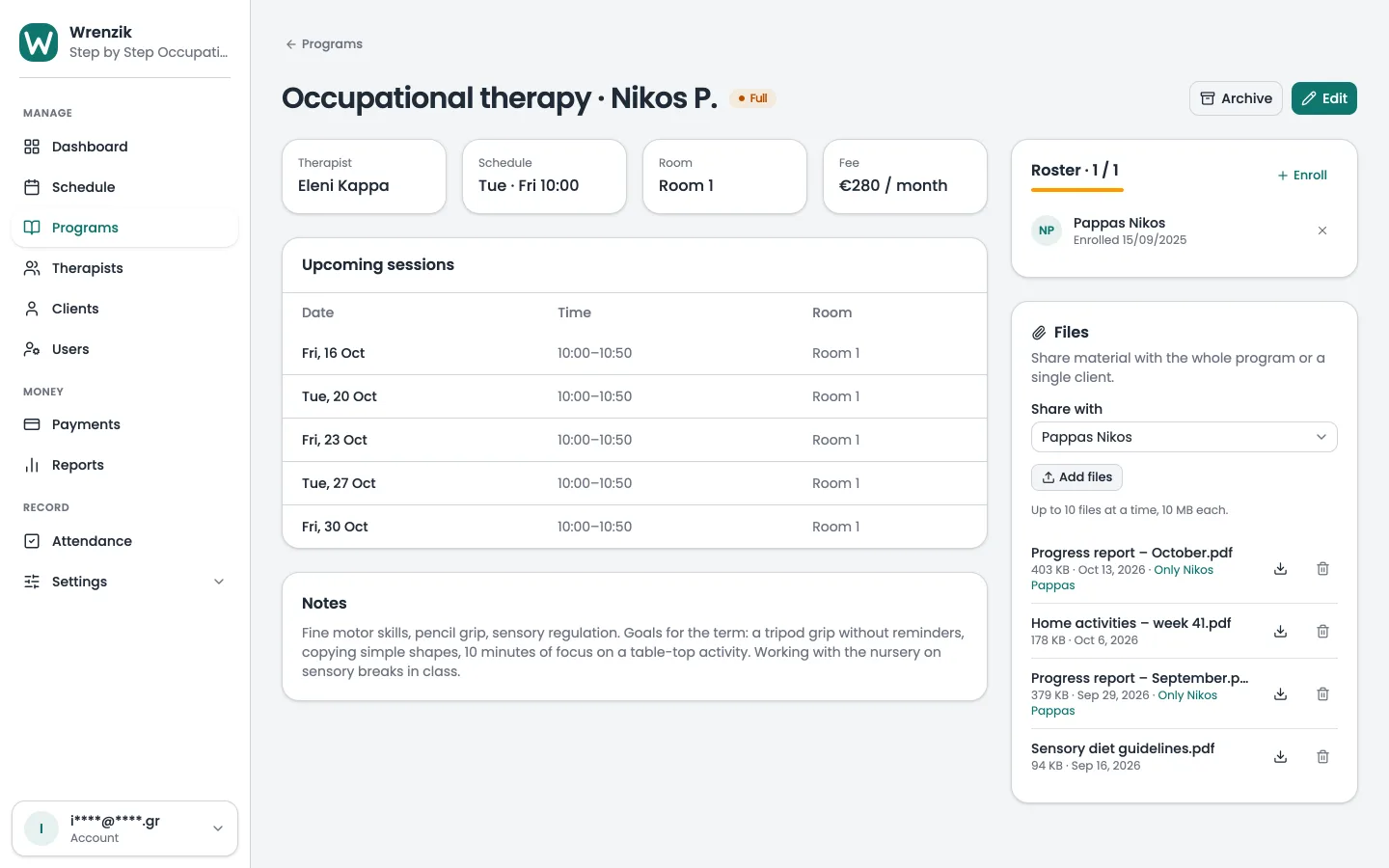The image size is (1389, 868).
Task: Download Progress report – October.pdf
Action: tap(1281, 569)
